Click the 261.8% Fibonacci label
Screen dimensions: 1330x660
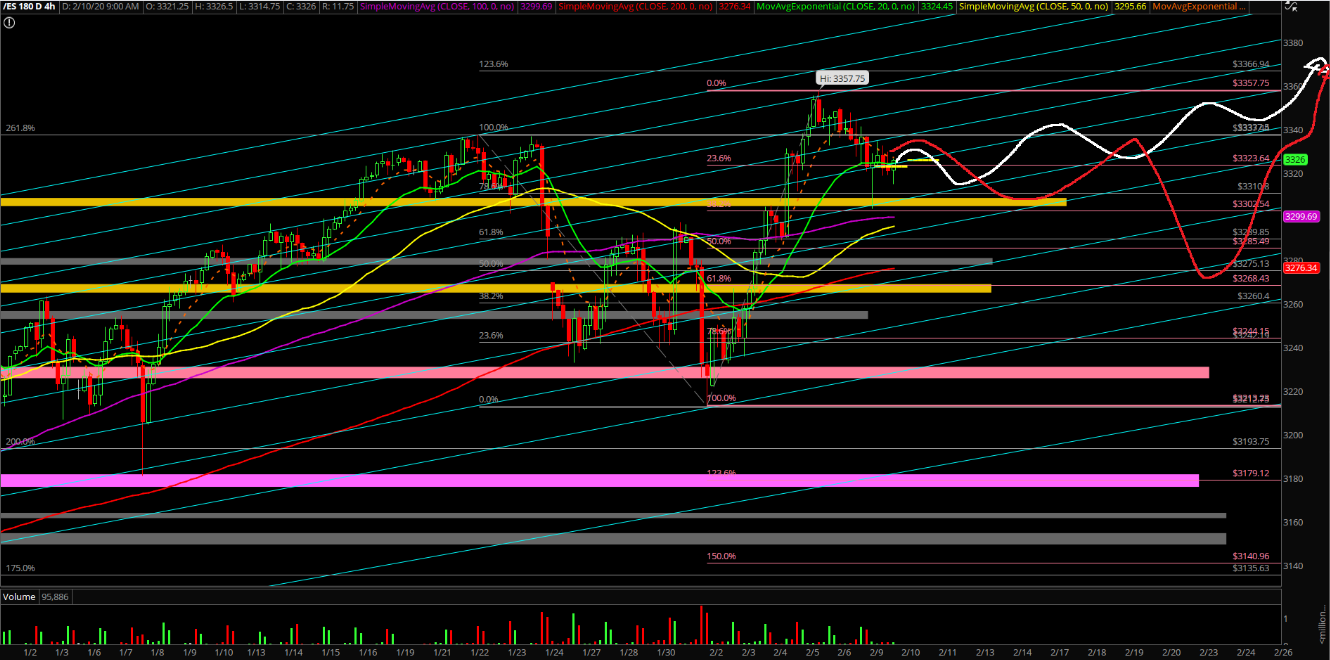(x=20, y=128)
